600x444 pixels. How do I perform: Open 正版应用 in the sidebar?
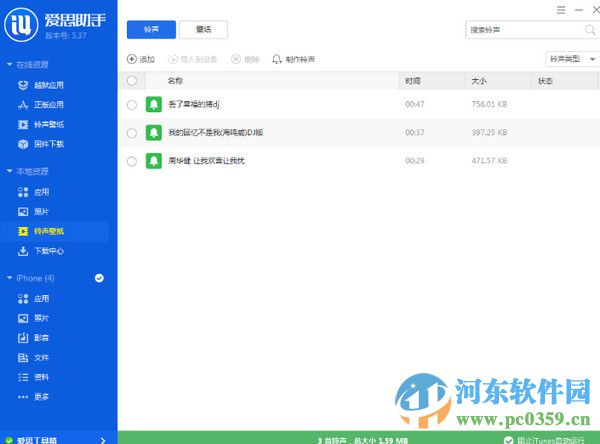pos(41,104)
